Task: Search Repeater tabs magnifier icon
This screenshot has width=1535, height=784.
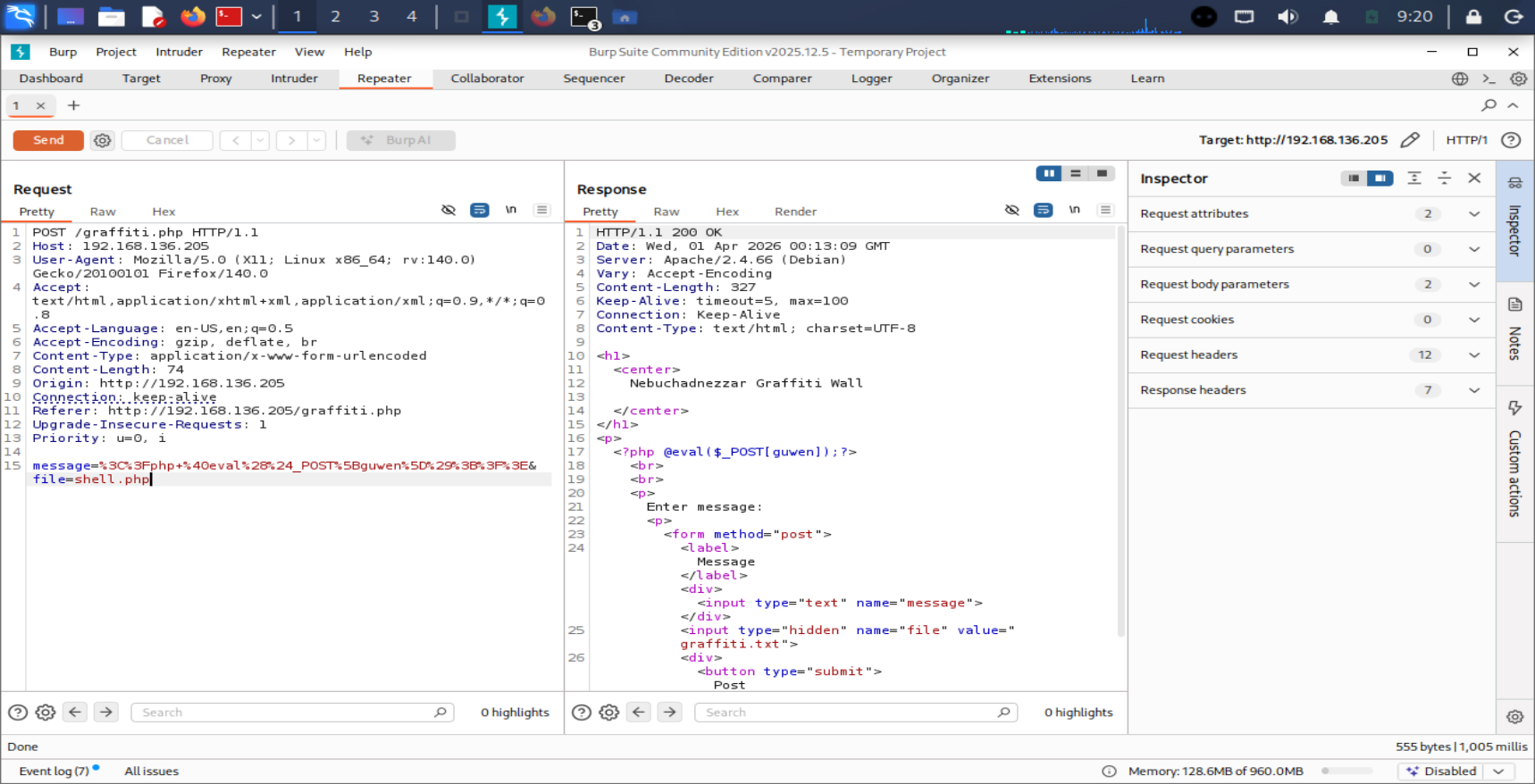Action: tap(1489, 105)
